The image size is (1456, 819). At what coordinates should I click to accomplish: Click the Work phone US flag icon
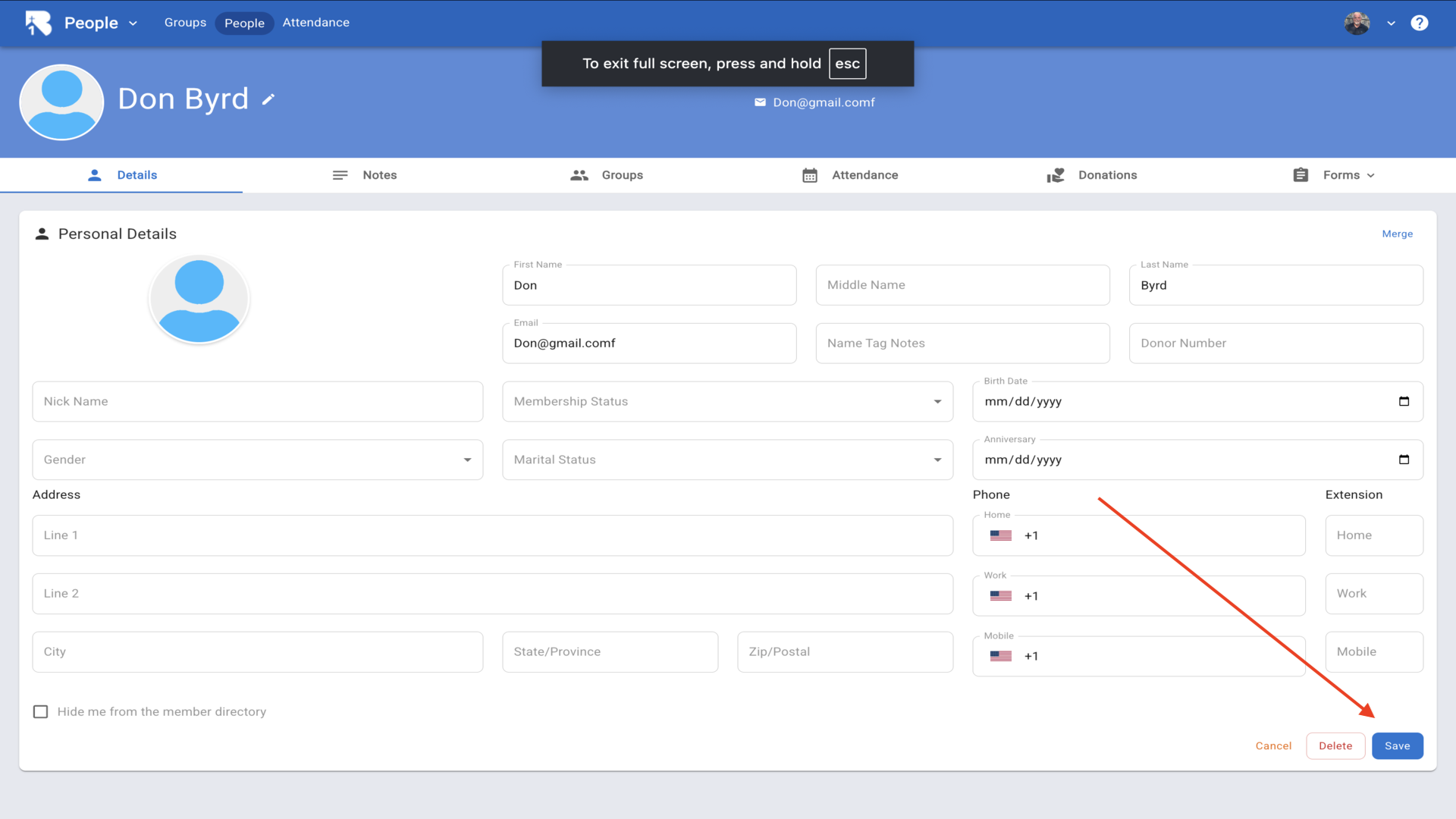tap(1000, 596)
